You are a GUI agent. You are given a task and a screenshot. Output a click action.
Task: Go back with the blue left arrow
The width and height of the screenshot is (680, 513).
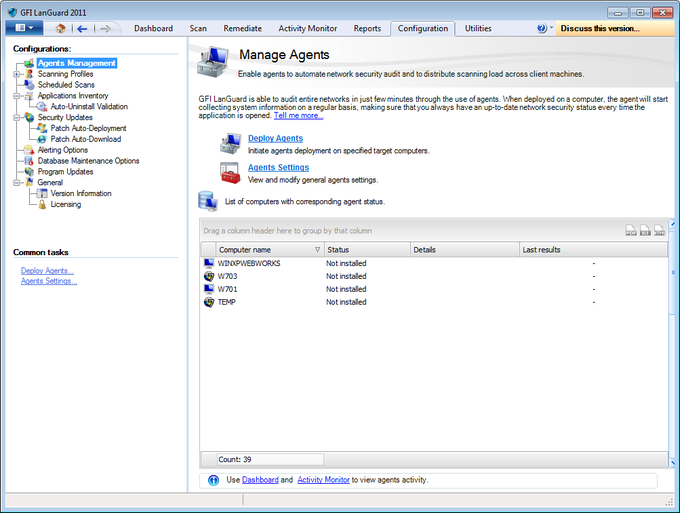(x=82, y=29)
